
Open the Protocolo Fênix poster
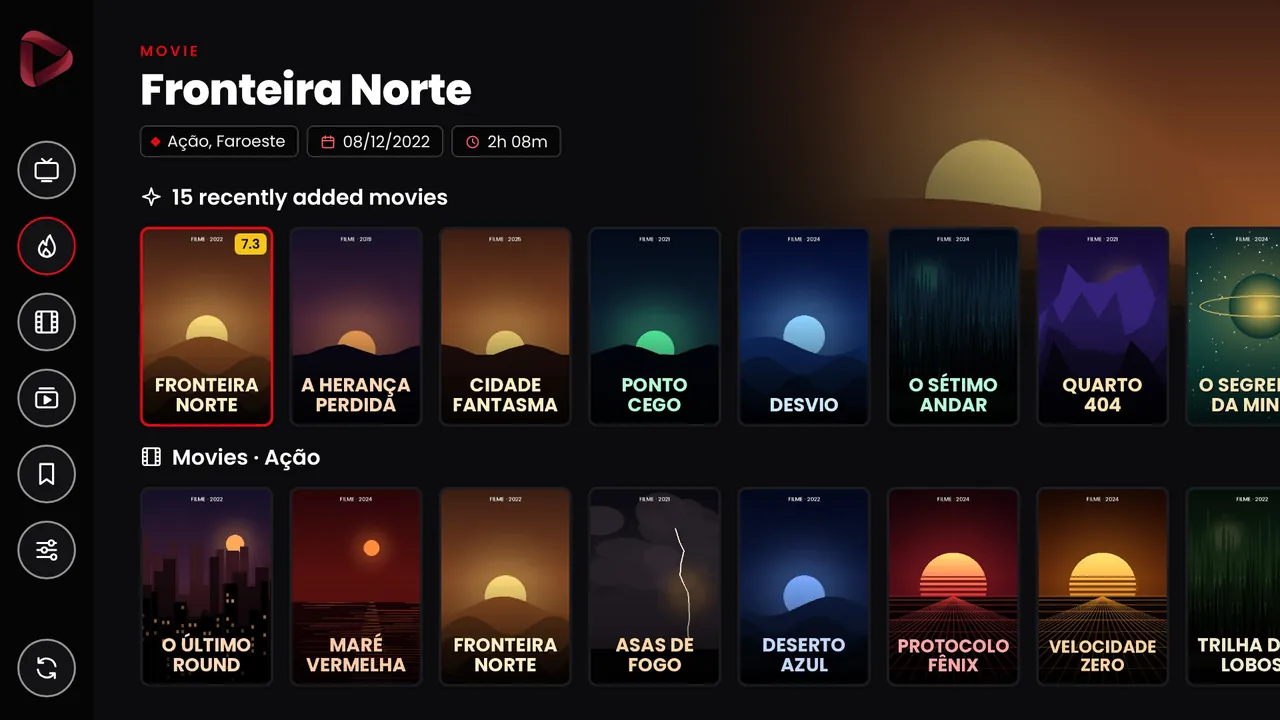[x=953, y=586]
